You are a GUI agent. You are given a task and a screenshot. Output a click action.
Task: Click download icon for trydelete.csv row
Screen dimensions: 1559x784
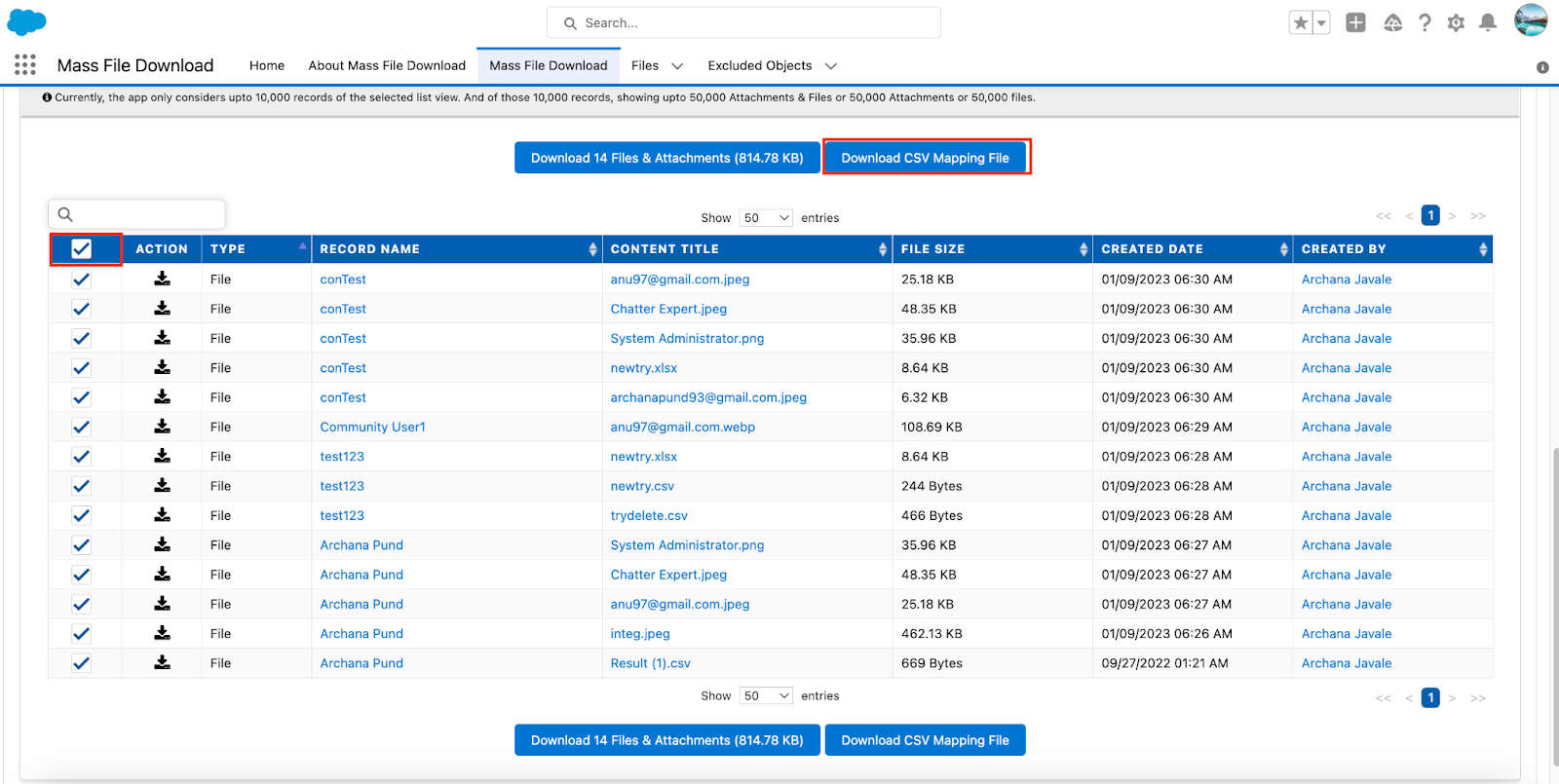coord(162,515)
